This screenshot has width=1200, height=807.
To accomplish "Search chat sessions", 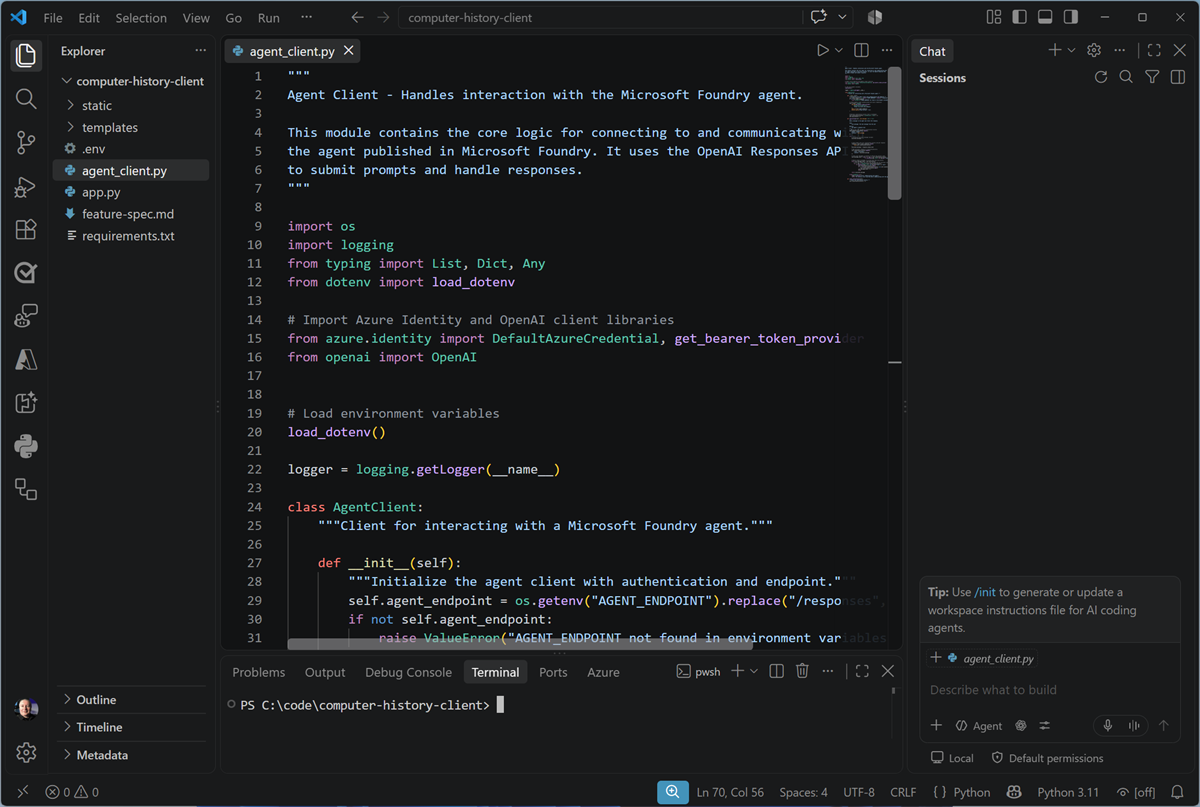I will tap(1126, 77).
